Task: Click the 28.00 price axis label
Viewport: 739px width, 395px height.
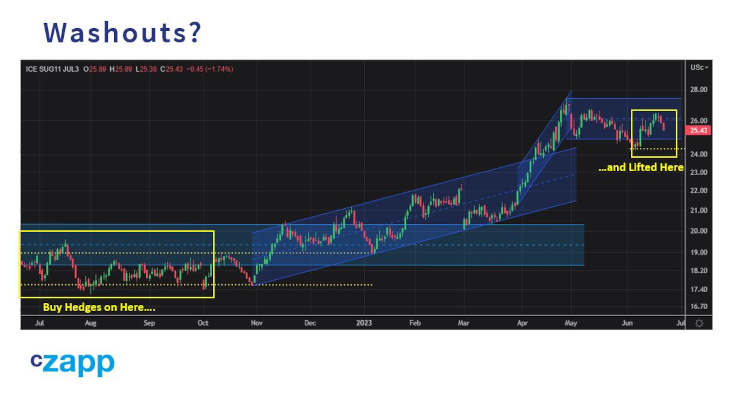Action: tap(698, 90)
